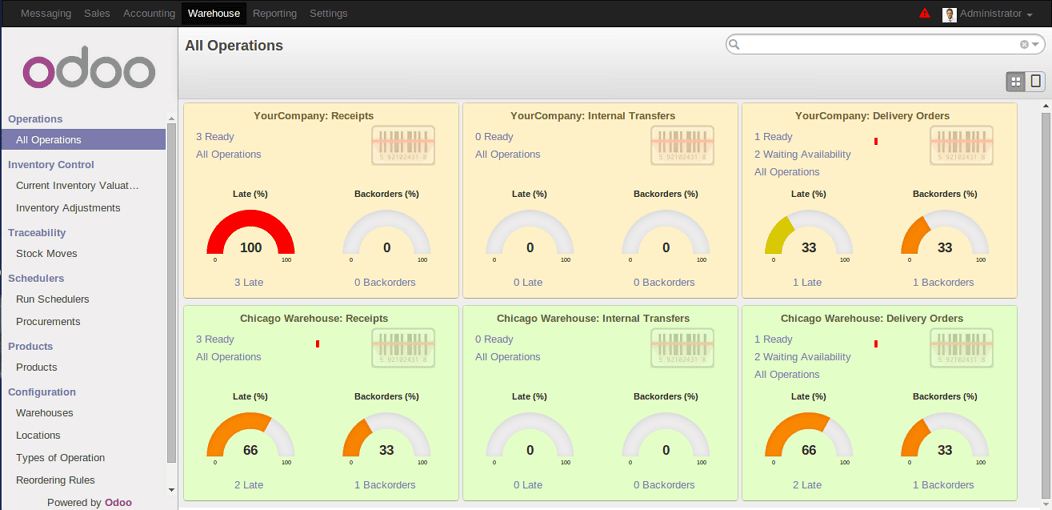
Task: Select Inventory Adjustments in sidebar
Action: pos(68,208)
